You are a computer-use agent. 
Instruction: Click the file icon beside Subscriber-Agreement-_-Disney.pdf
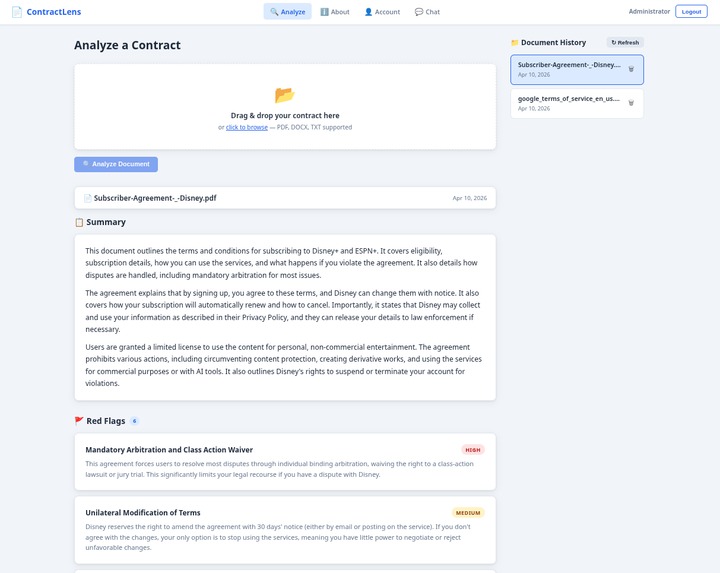point(88,198)
